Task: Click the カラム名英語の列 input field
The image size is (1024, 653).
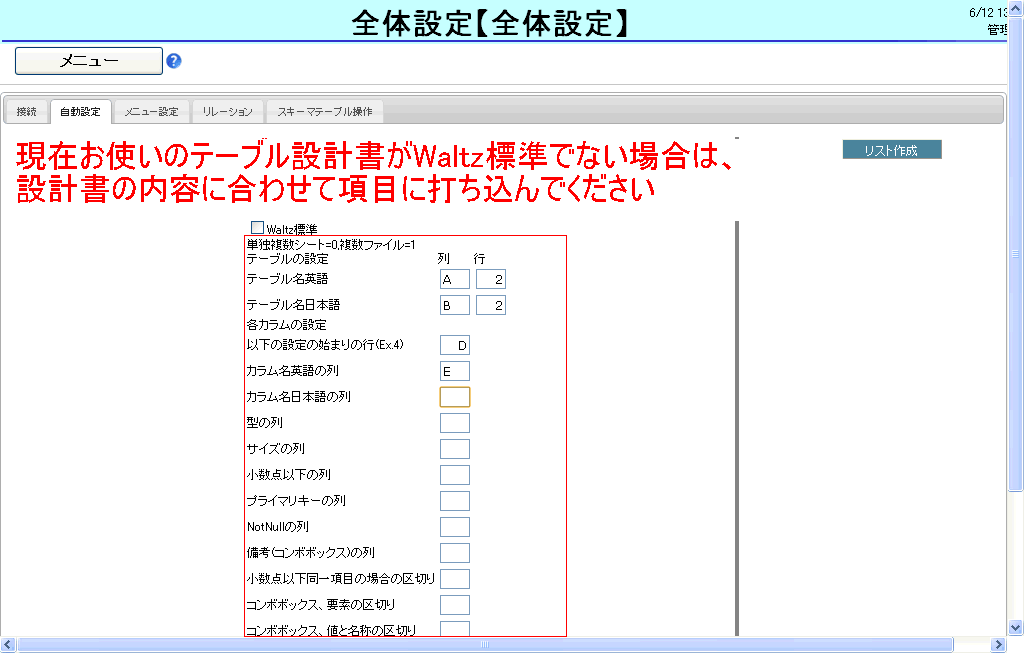Action: [454, 371]
